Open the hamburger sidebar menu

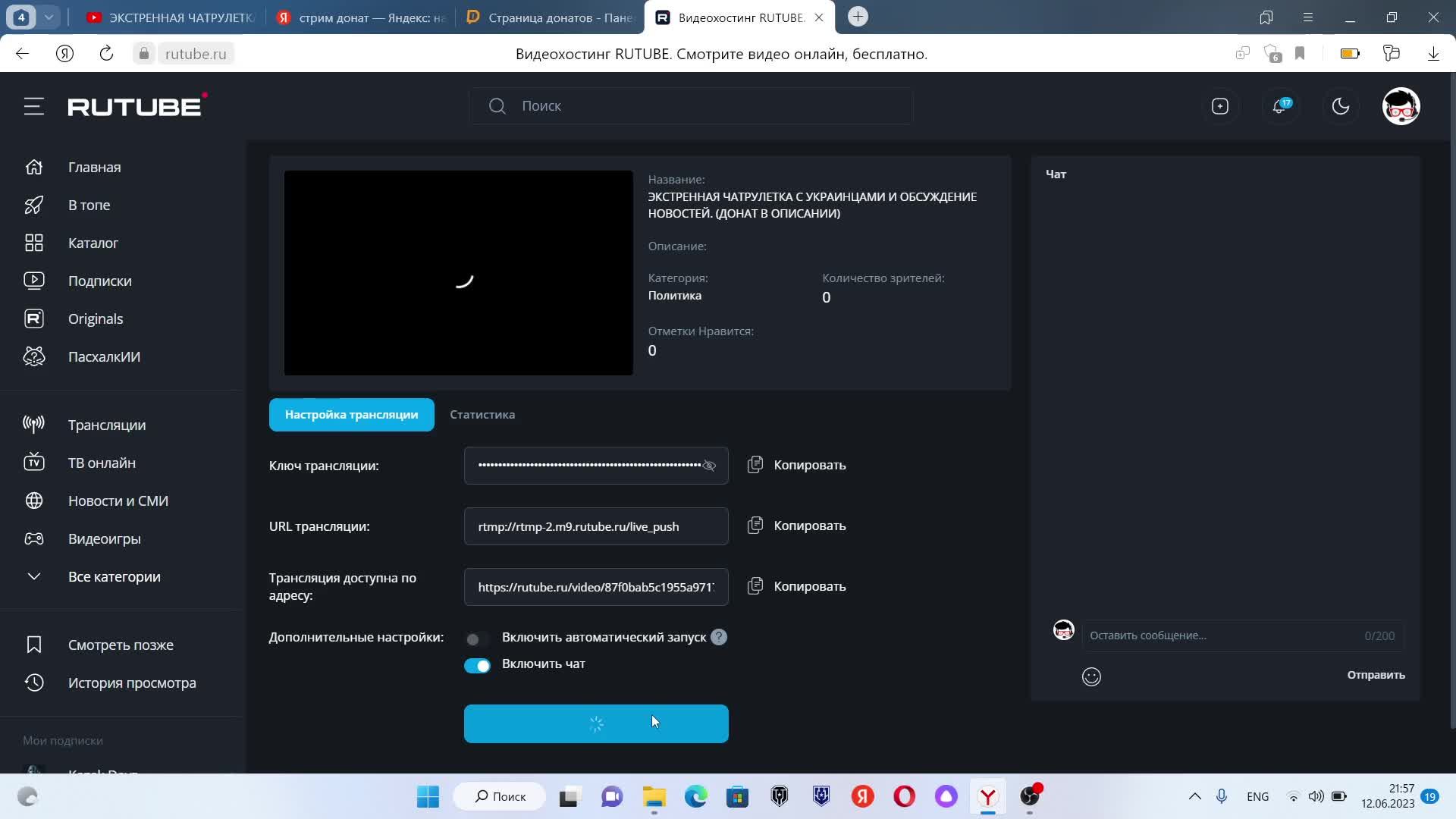point(33,106)
